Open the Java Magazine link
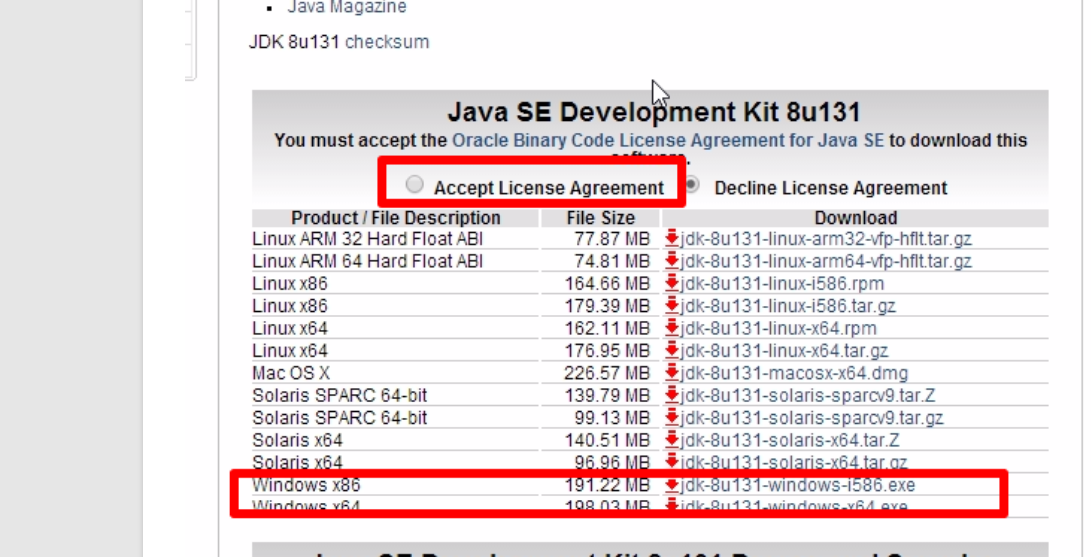 tap(347, 7)
